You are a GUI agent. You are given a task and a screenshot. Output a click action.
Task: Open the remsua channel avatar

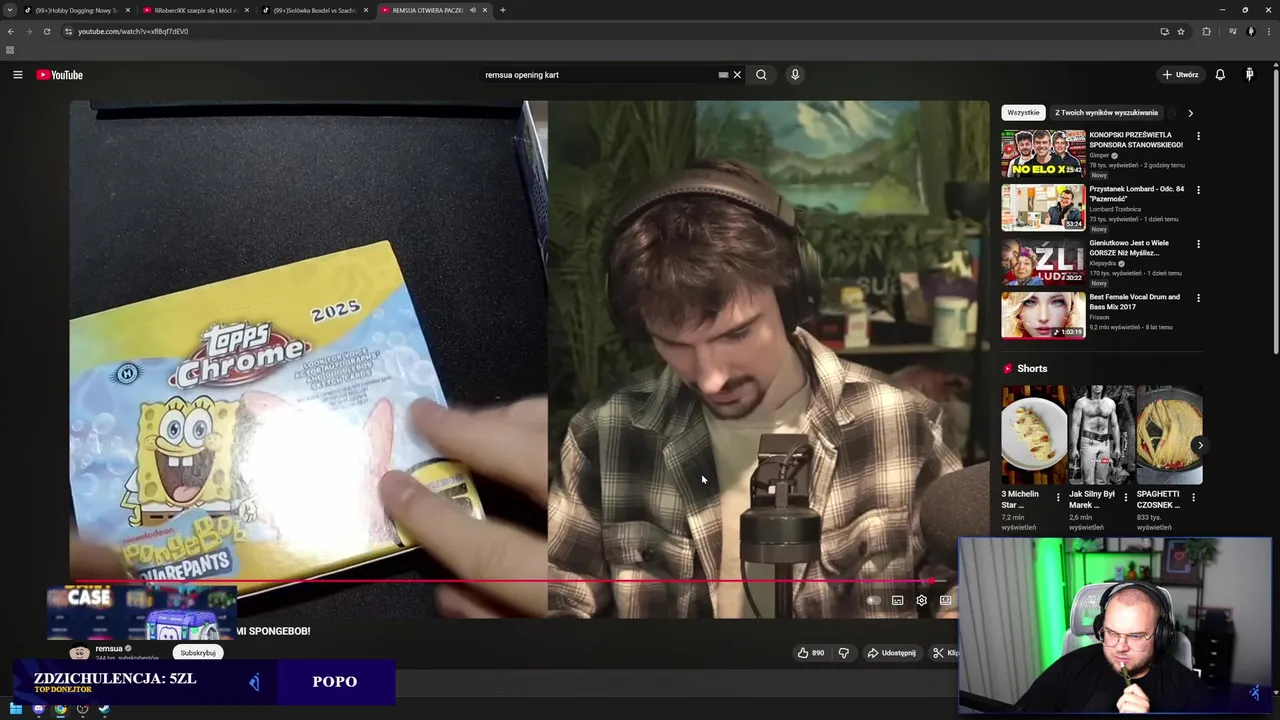coord(79,653)
